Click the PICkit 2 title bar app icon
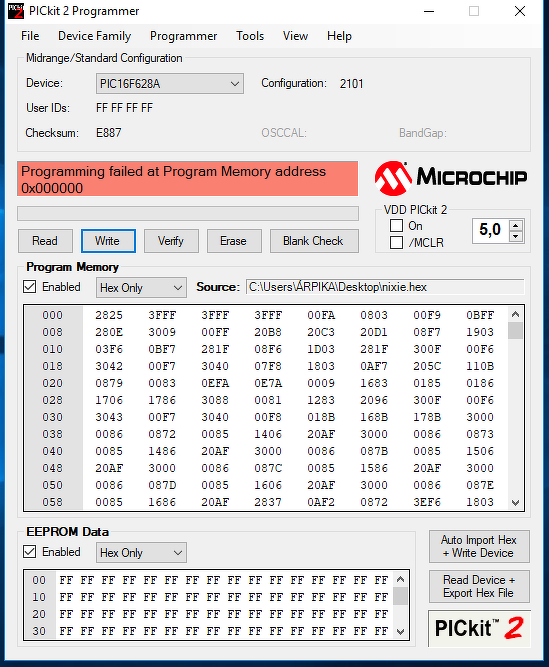This screenshot has width=549, height=667. point(16,11)
